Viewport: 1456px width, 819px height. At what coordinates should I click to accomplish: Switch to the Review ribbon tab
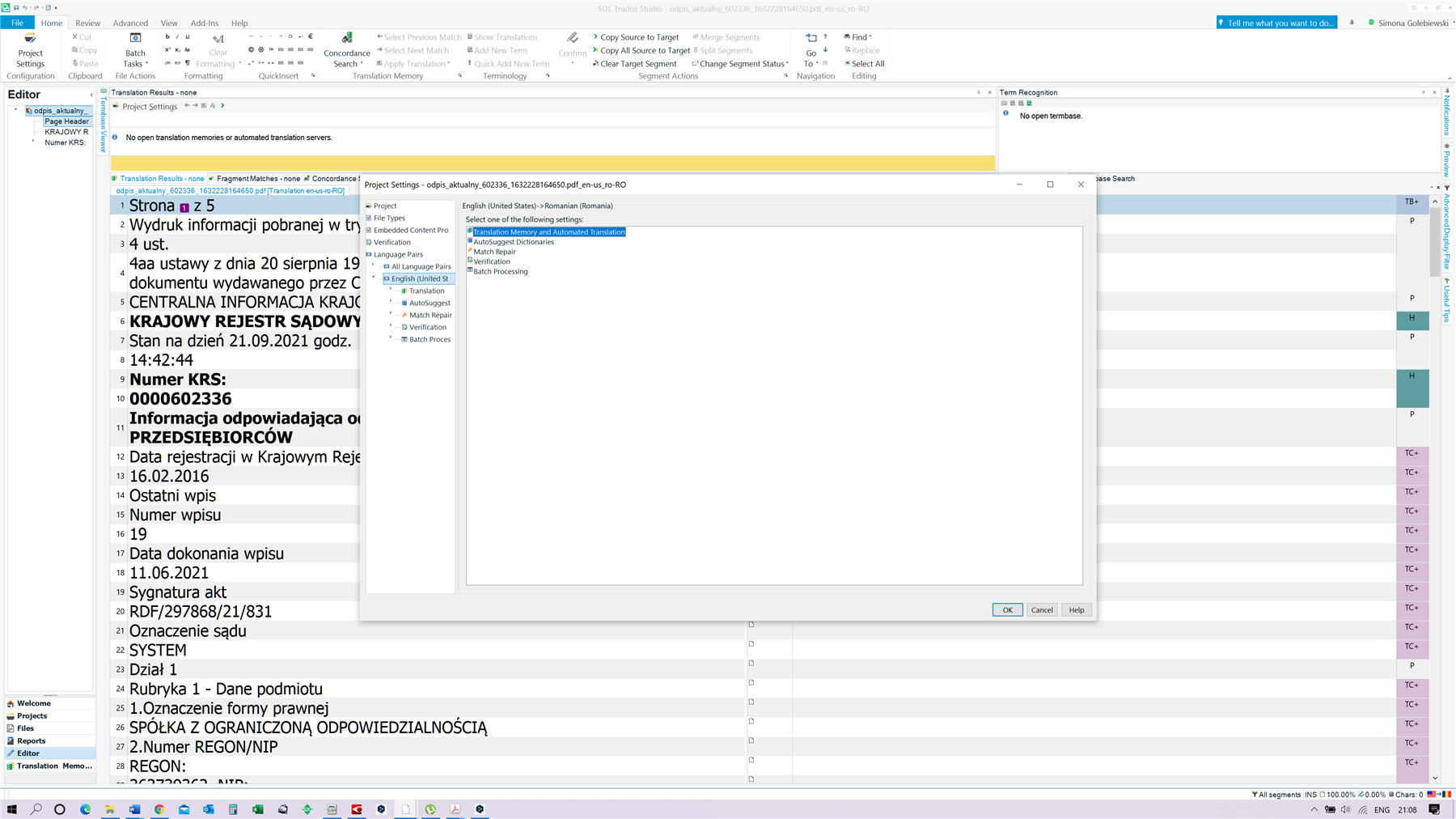coord(87,23)
